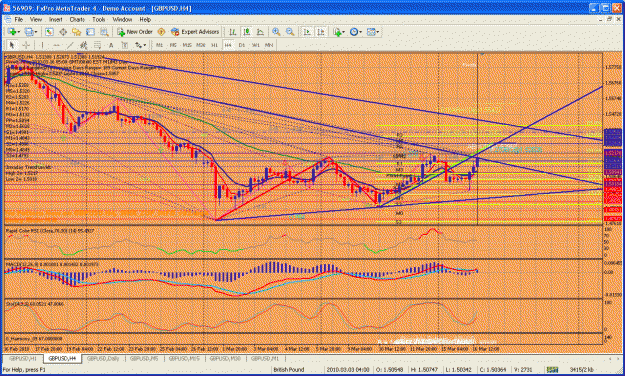Toggle Chart Shift button
The image size is (625, 376).
pyautogui.click(x=321, y=32)
